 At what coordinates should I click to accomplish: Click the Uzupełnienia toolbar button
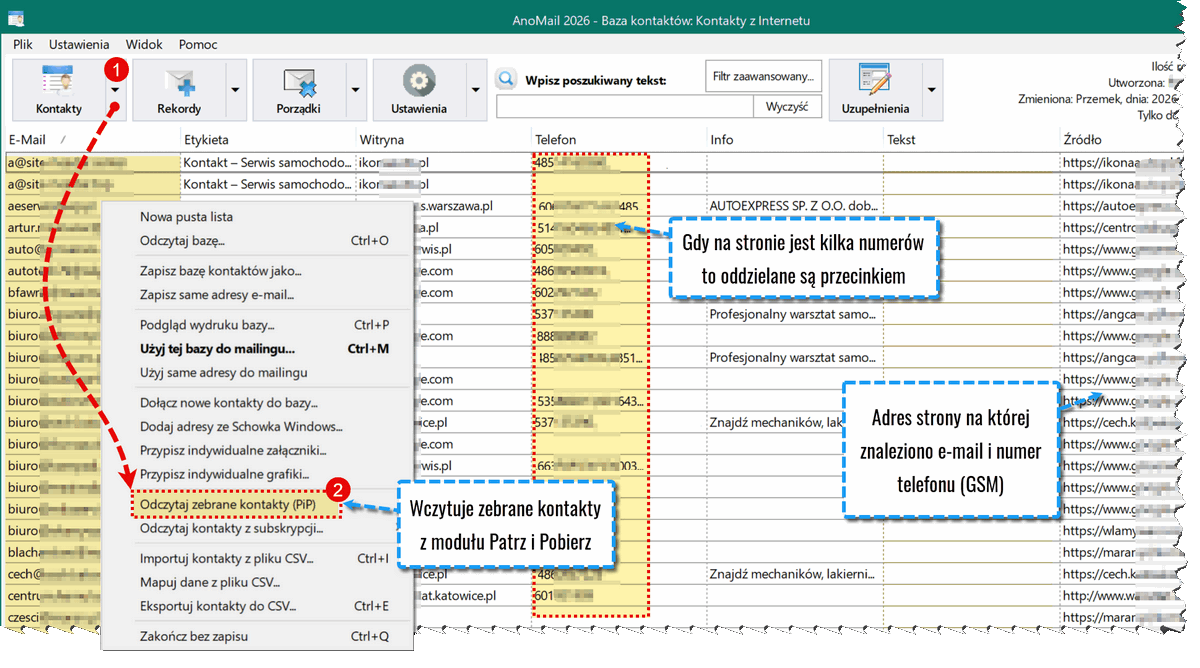[x=875, y=89]
